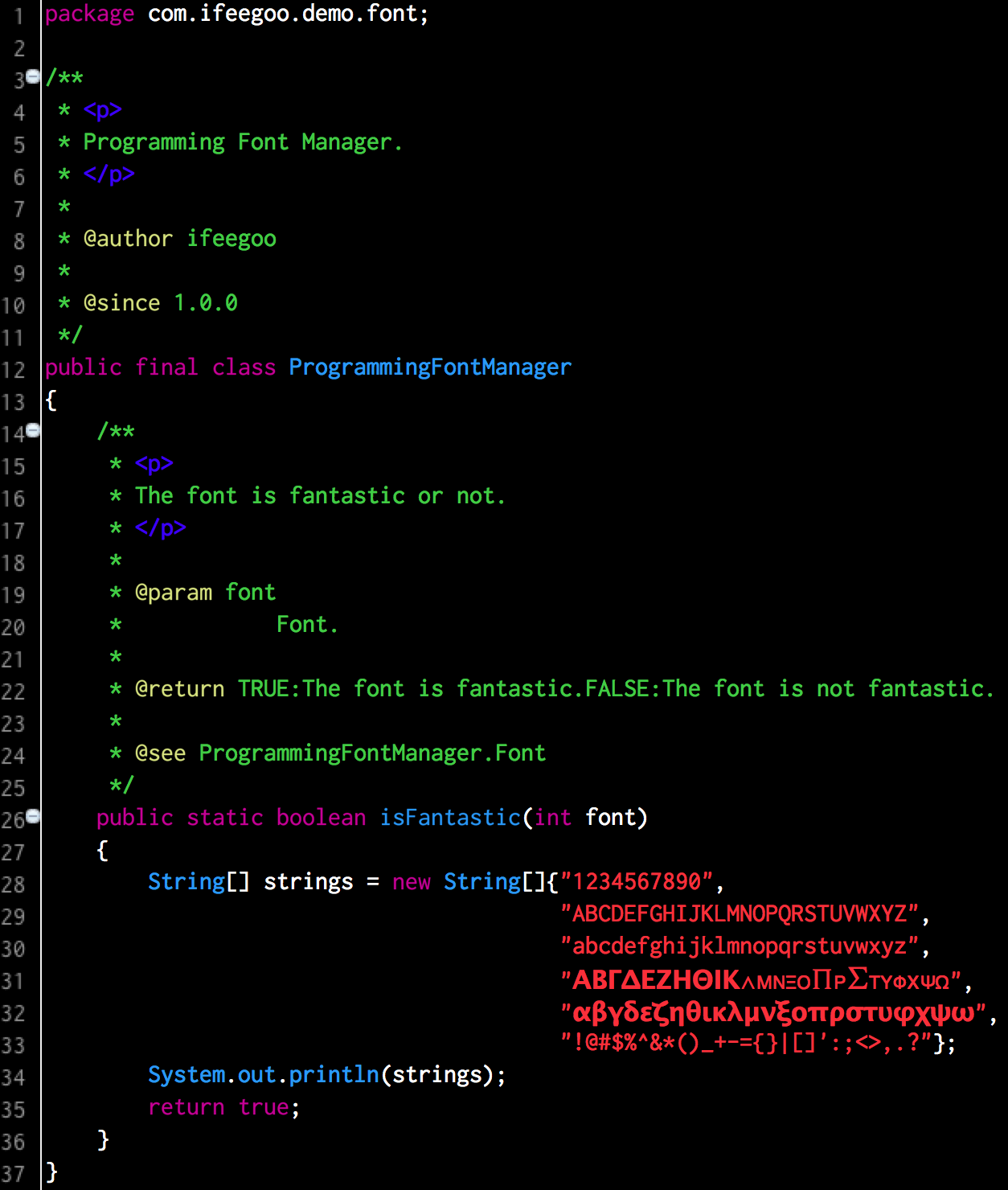
Task: Click the @param tag in method Javadoc
Action: (x=174, y=593)
